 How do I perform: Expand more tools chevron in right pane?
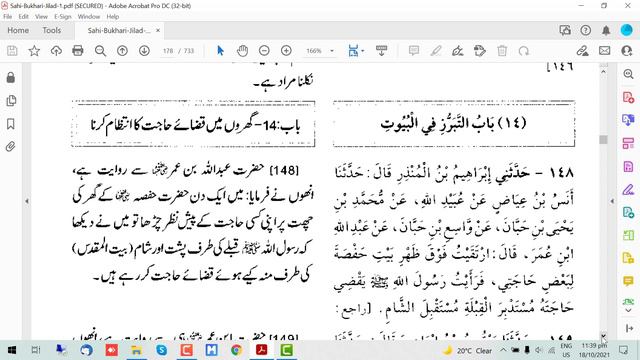pyautogui.click(x=629, y=311)
